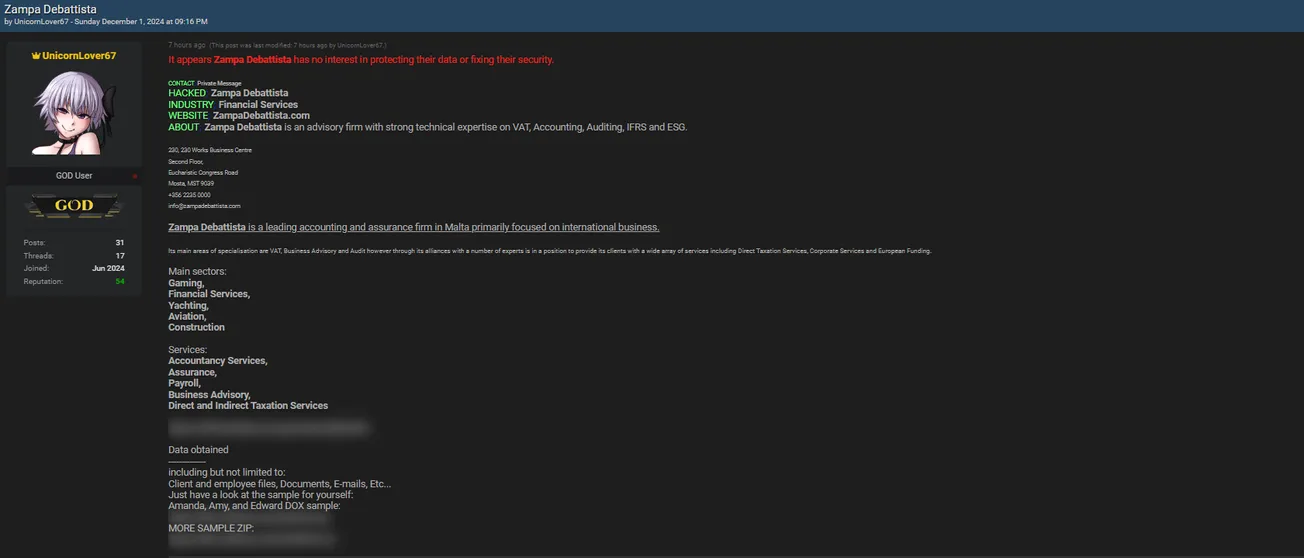Click the info@zampadebattista.com email address
The image size is (1304, 558).
click(204, 206)
